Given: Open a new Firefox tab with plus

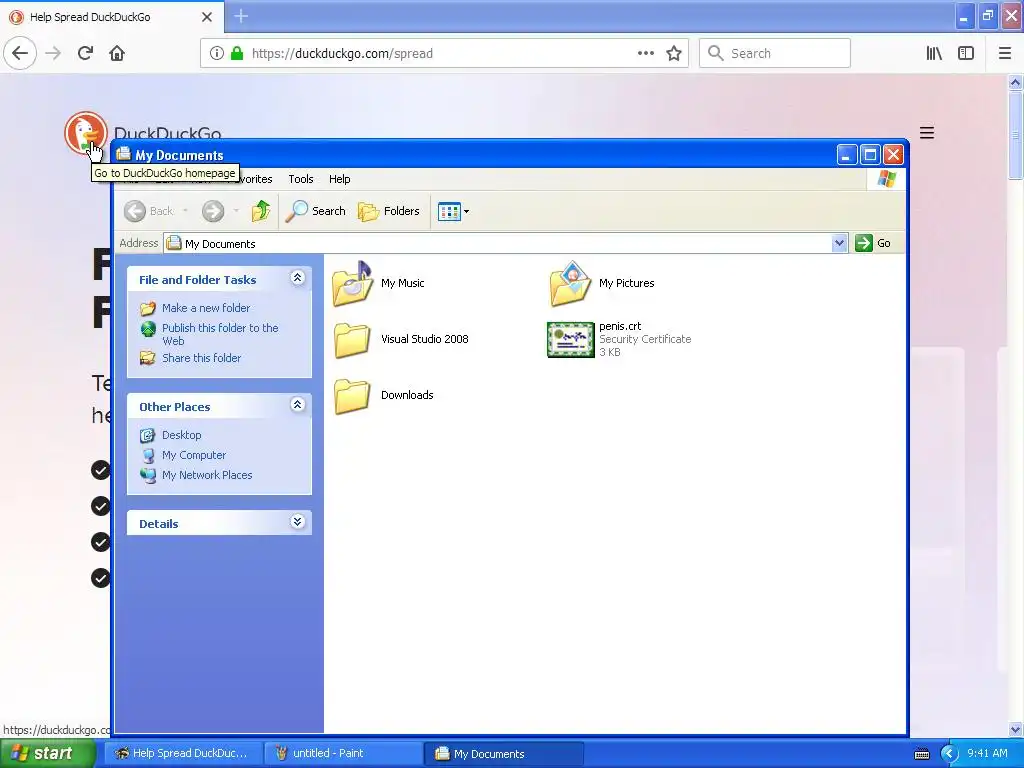Looking at the screenshot, I should click(241, 16).
